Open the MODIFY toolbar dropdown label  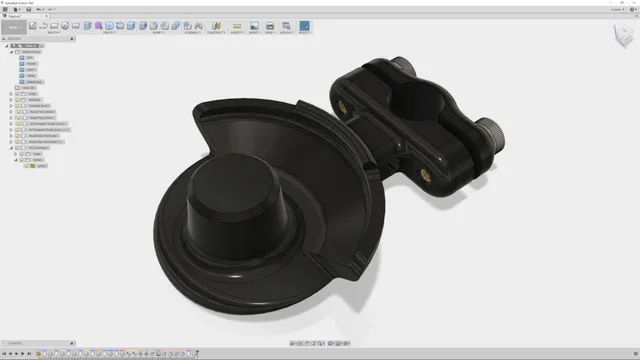point(158,33)
